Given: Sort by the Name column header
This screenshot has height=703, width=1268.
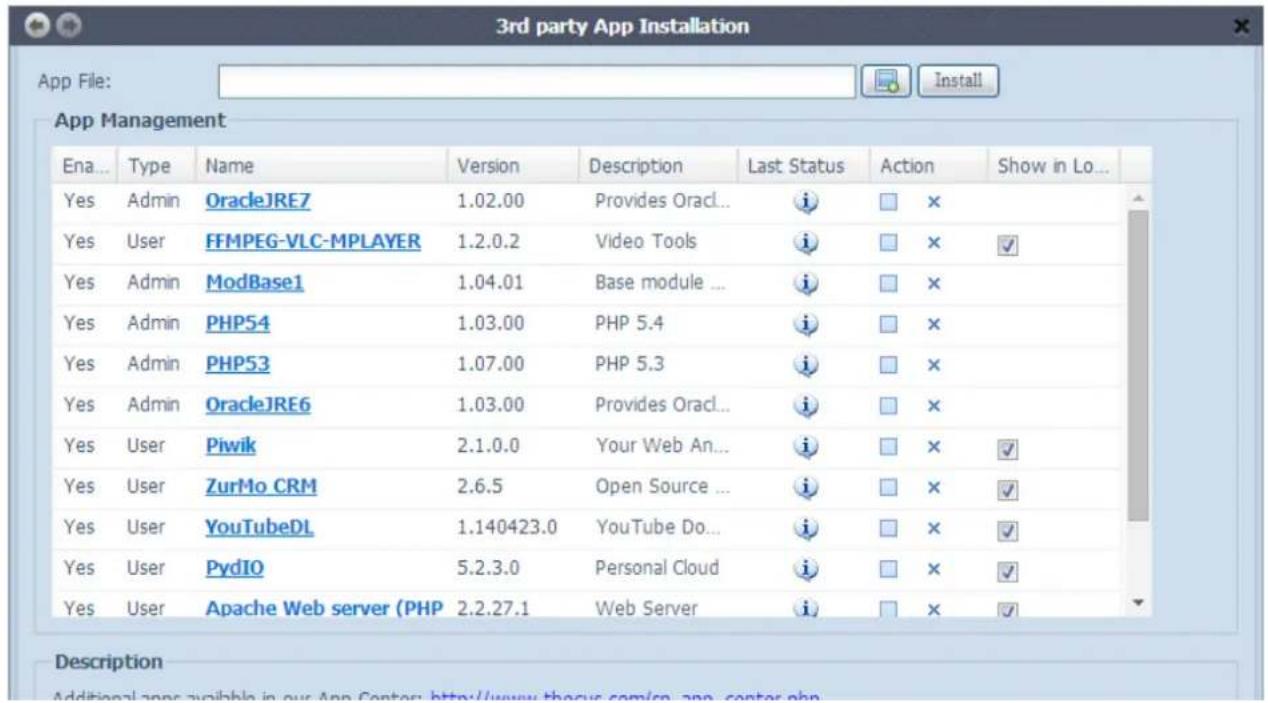Looking at the screenshot, I should coord(319,165).
